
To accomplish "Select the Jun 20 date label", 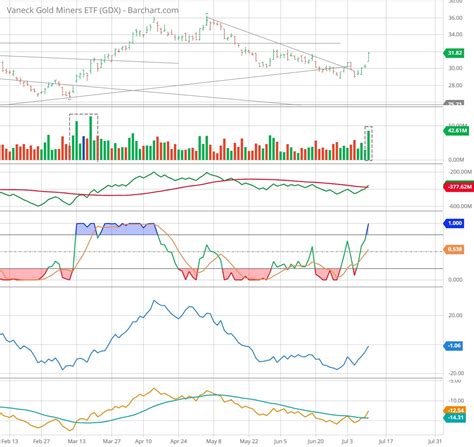I will coord(315,441).
